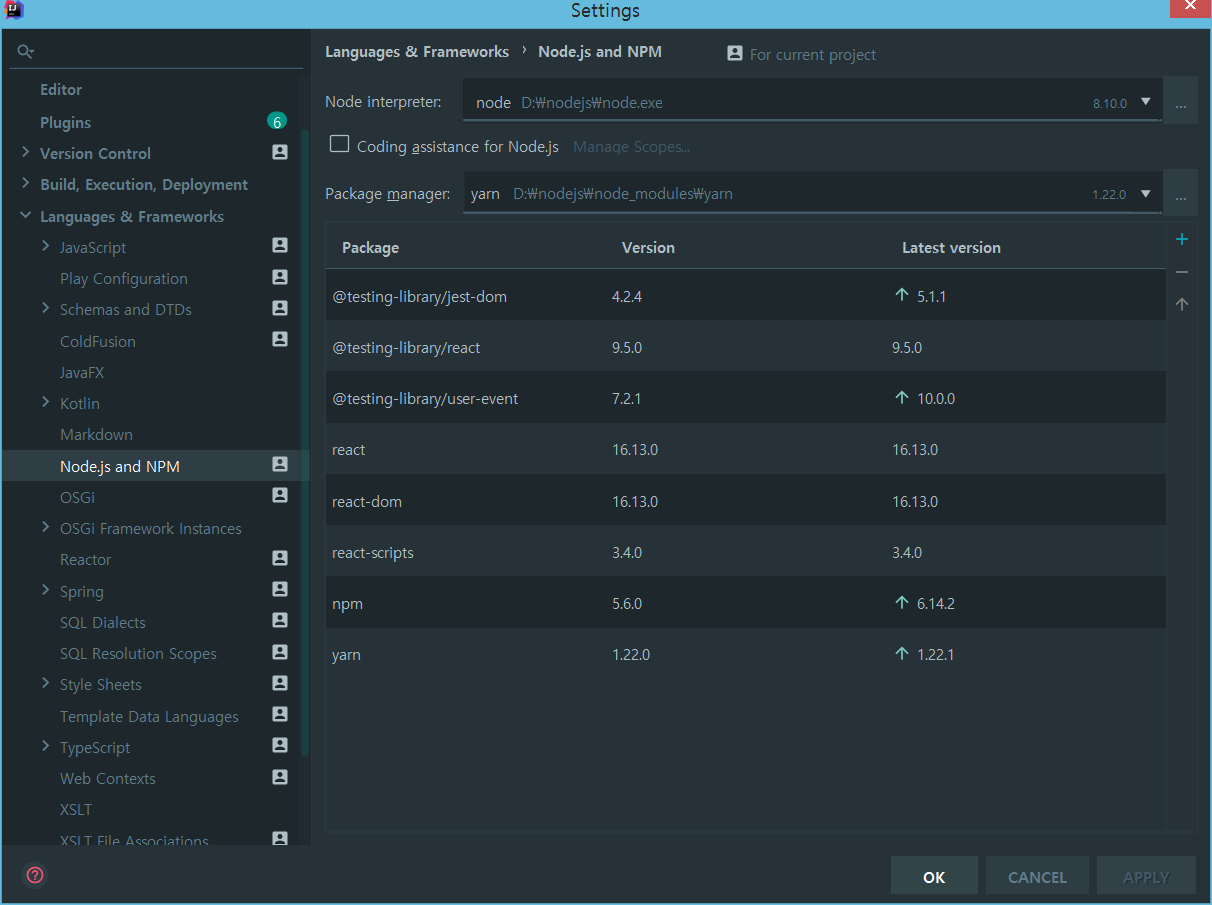
Task: Expand the JavaScript settings node
Action: [45, 247]
